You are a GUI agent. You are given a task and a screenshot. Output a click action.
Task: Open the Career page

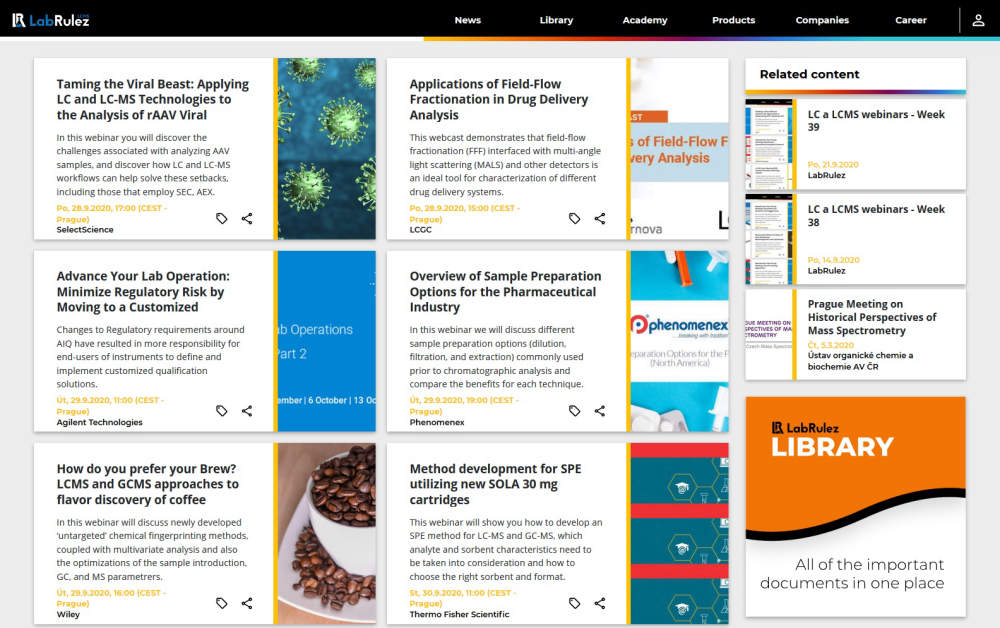[911, 20]
